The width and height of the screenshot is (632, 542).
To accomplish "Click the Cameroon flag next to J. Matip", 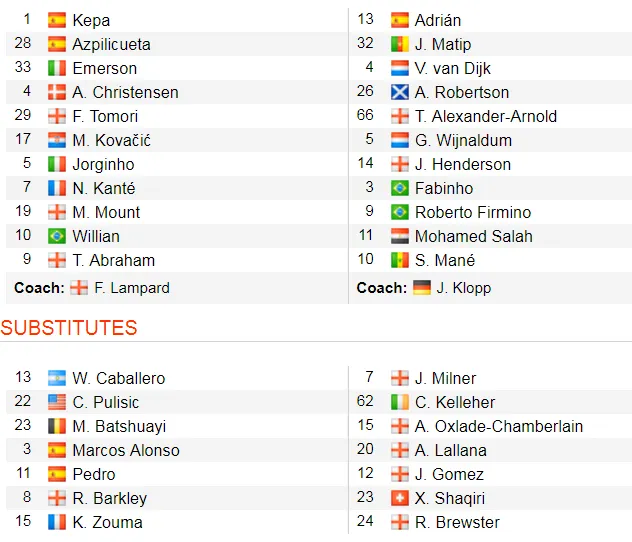I will [399, 44].
